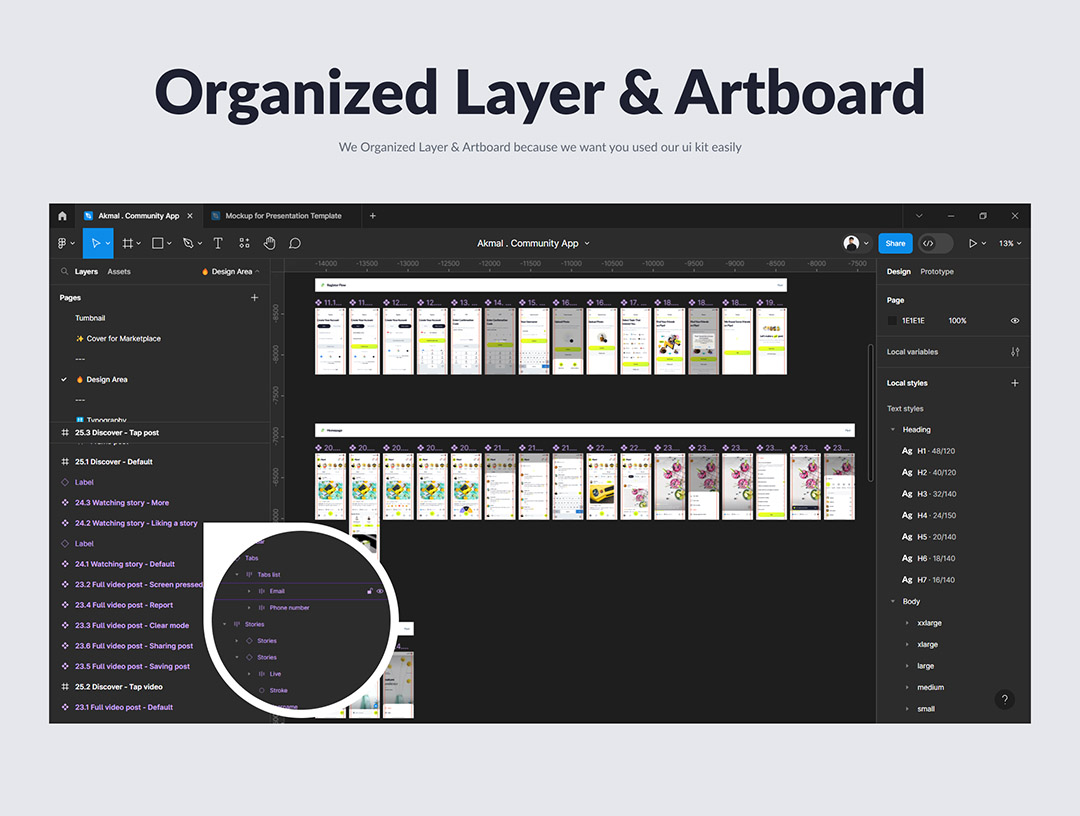Toggle Dev Mode switch
The width and height of the screenshot is (1080, 816).
[x=935, y=243]
